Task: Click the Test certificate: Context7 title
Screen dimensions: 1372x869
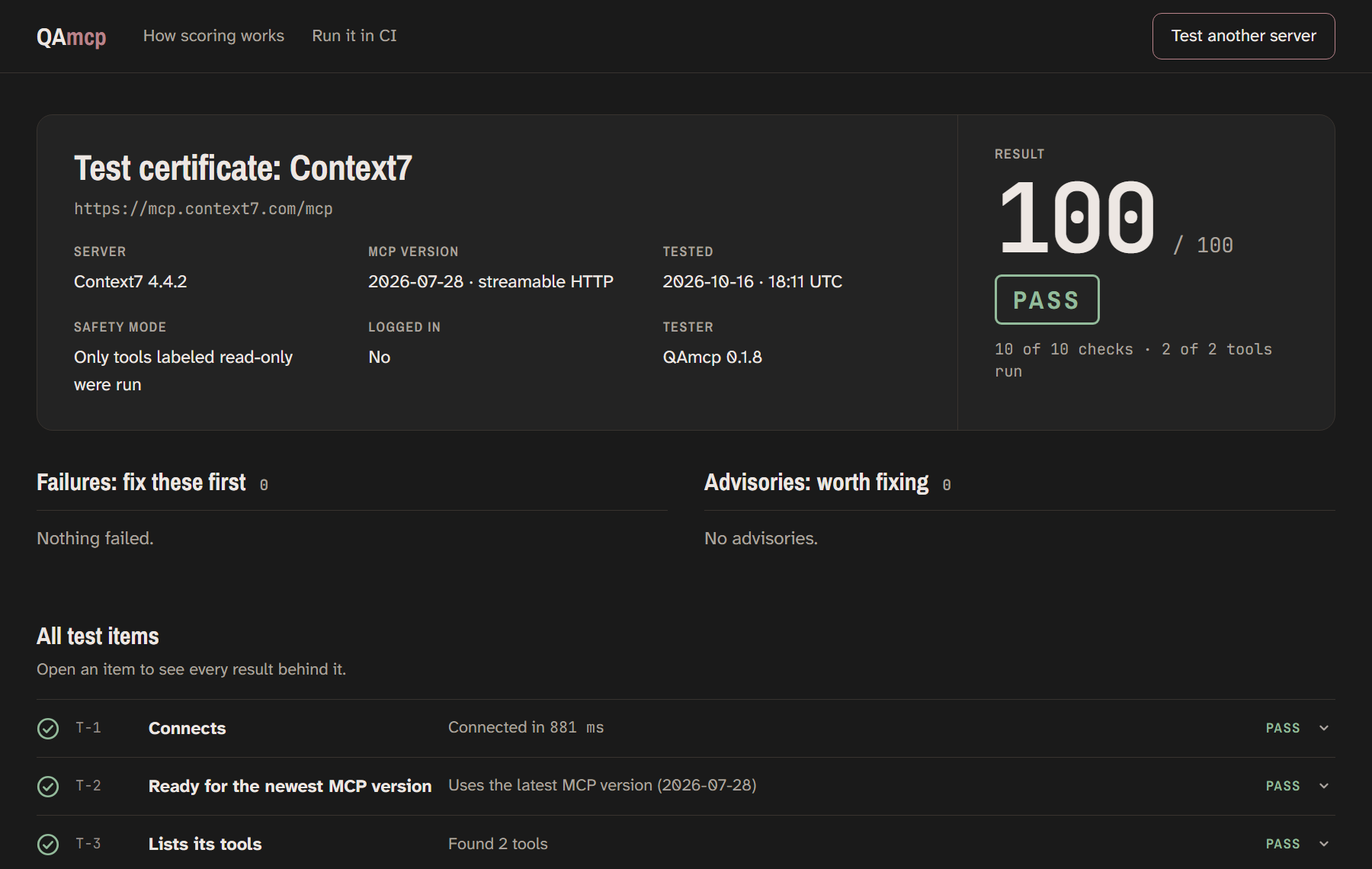Action: pyautogui.click(x=243, y=168)
